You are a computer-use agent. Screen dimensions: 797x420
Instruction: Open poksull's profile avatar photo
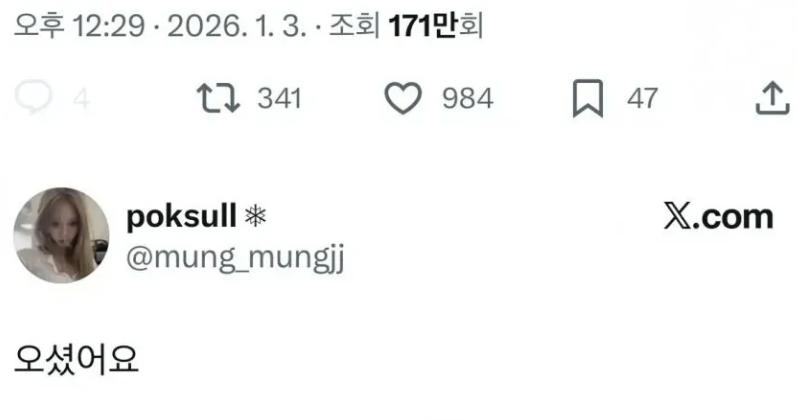(x=61, y=235)
